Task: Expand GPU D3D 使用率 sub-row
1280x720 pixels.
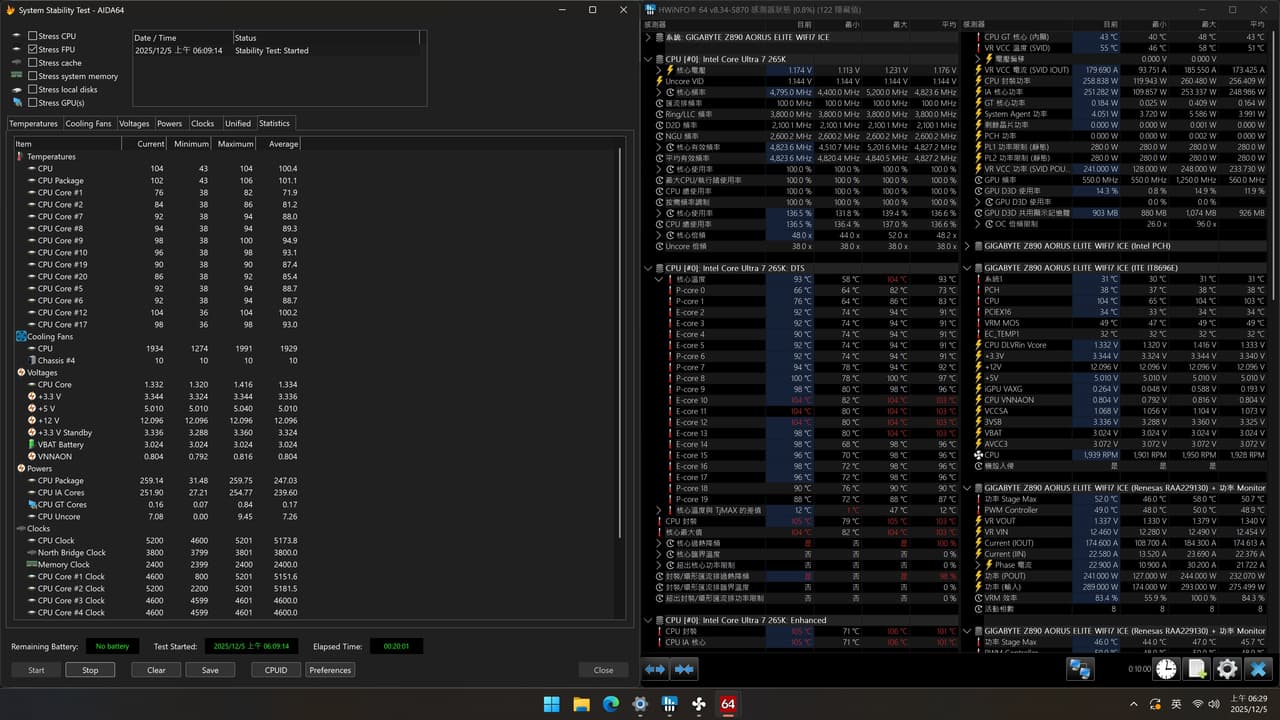Action: pyautogui.click(x=976, y=202)
